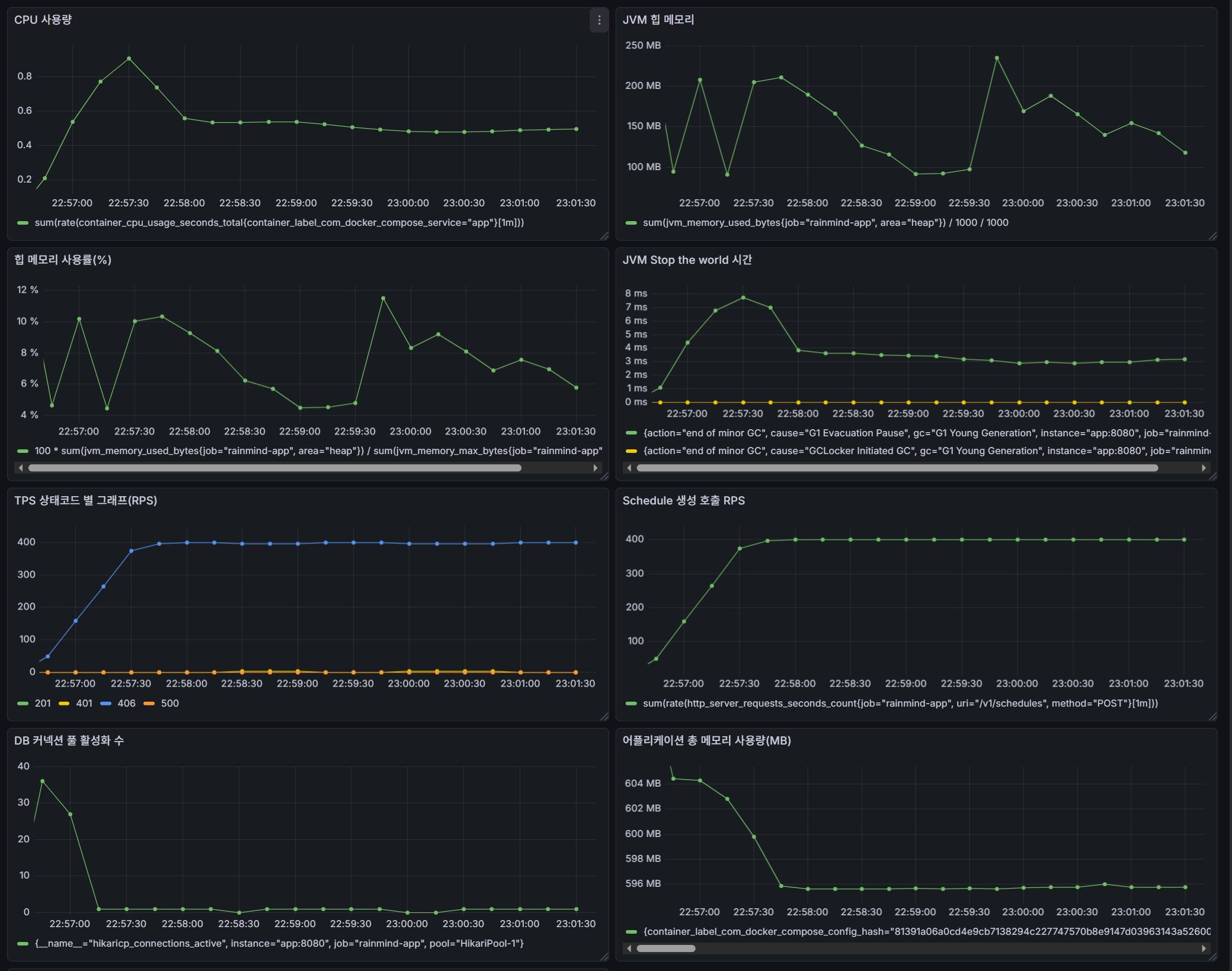Toggle the 500 series in TPS legend
Image resolution: width=1232 pixels, height=971 pixels.
169,703
